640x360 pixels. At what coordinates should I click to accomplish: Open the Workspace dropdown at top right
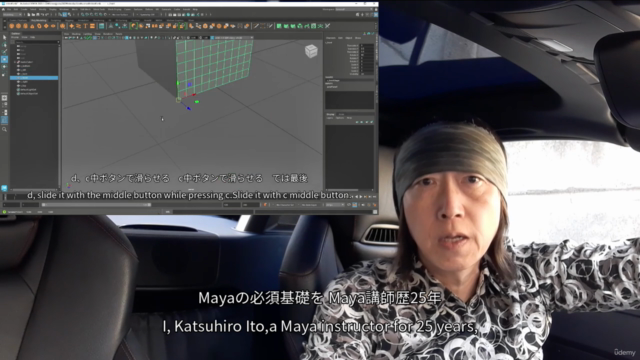(x=354, y=9)
